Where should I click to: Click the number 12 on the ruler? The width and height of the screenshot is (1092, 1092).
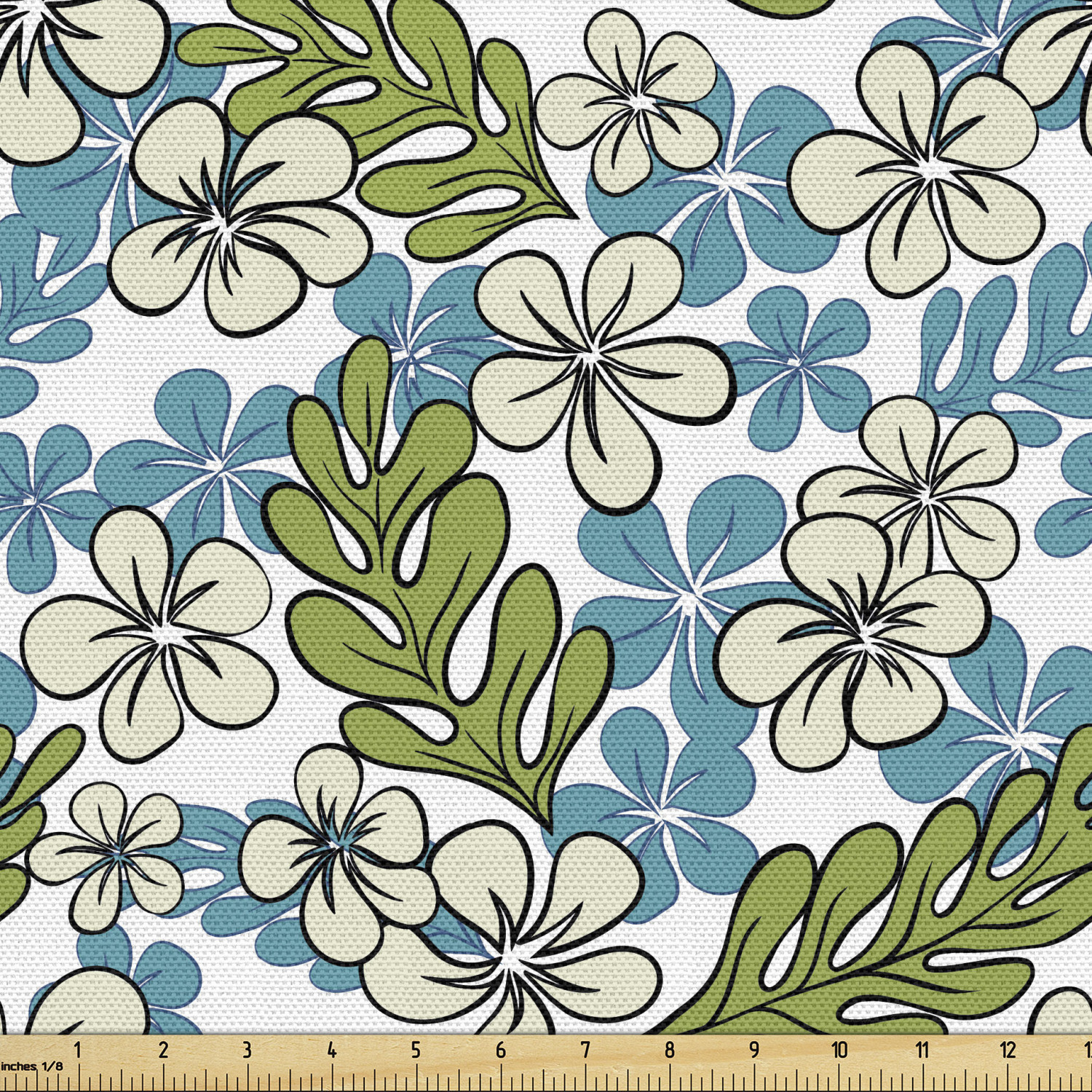(x=1008, y=1050)
